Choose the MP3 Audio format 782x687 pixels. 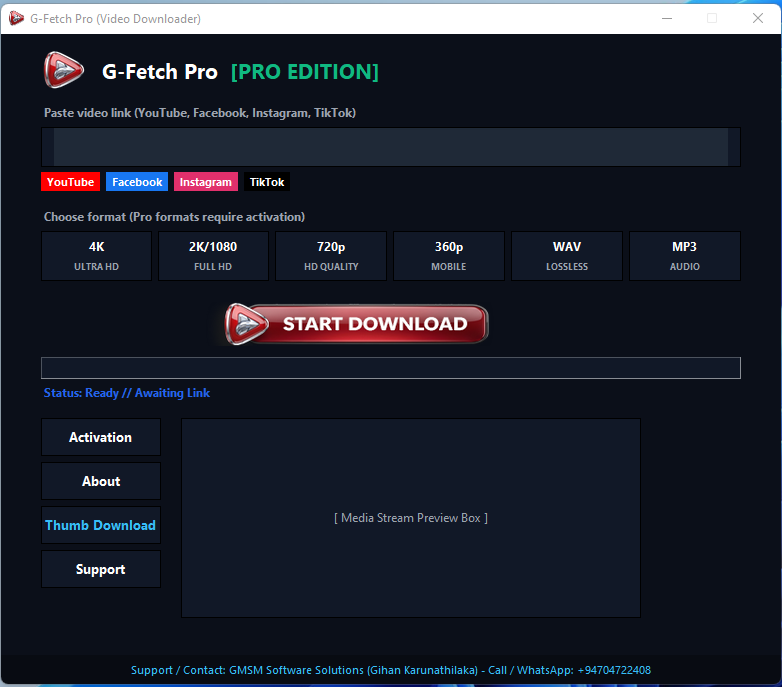click(x=685, y=256)
